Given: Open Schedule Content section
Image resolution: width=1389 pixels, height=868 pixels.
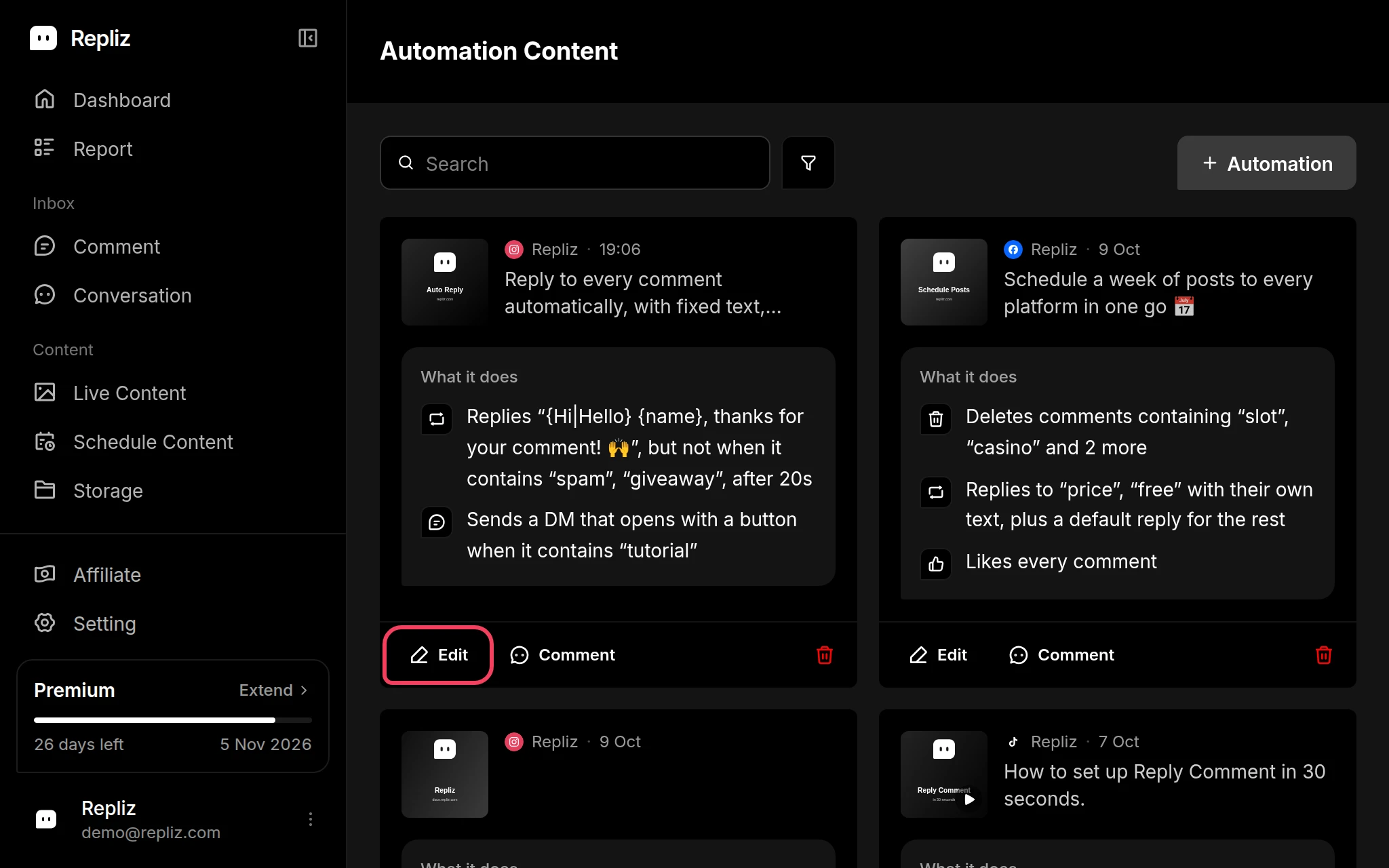Looking at the screenshot, I should tap(173, 442).
